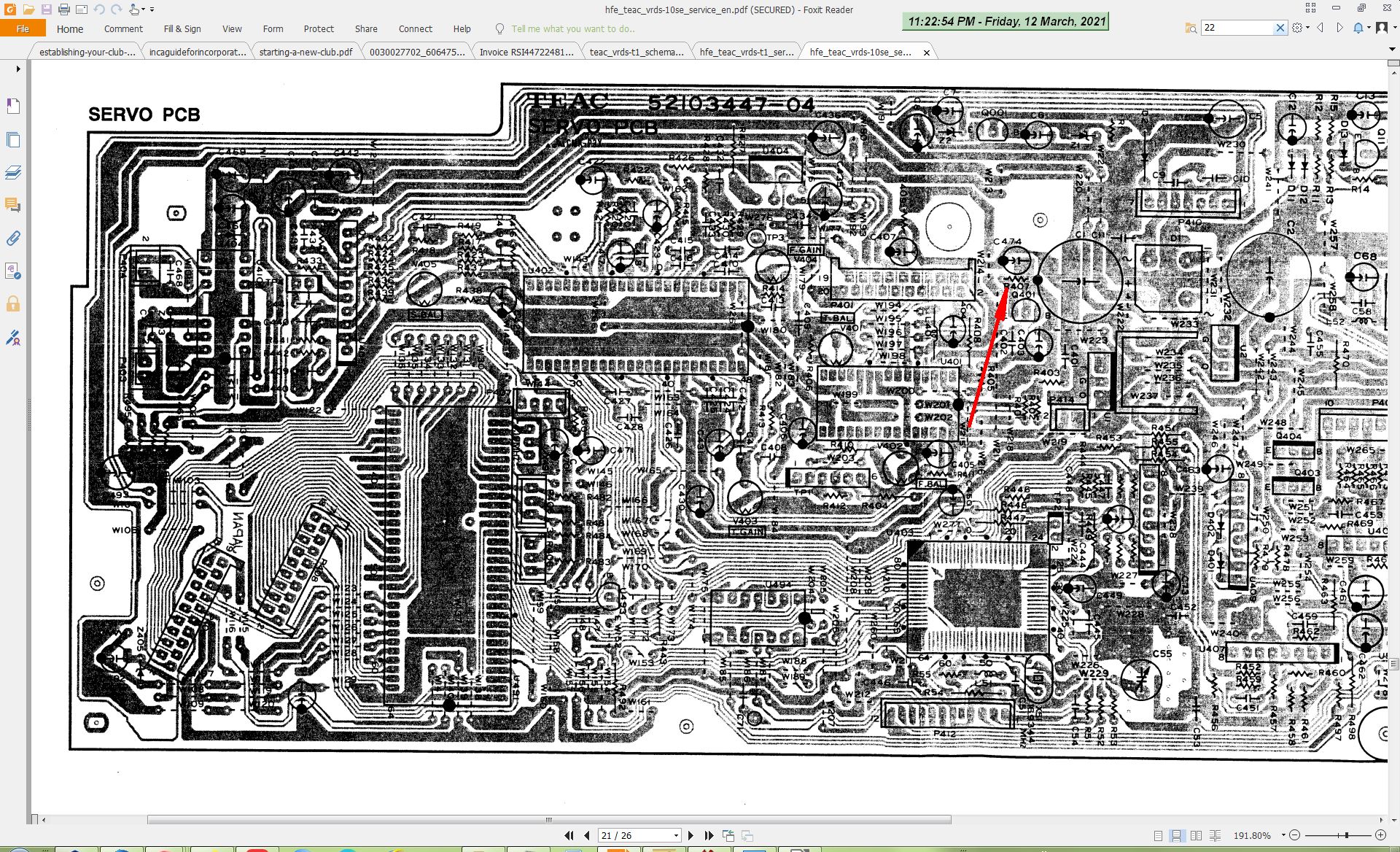Open the page number 21 / 26 dropdown
The image size is (1400, 852).
tap(676, 835)
